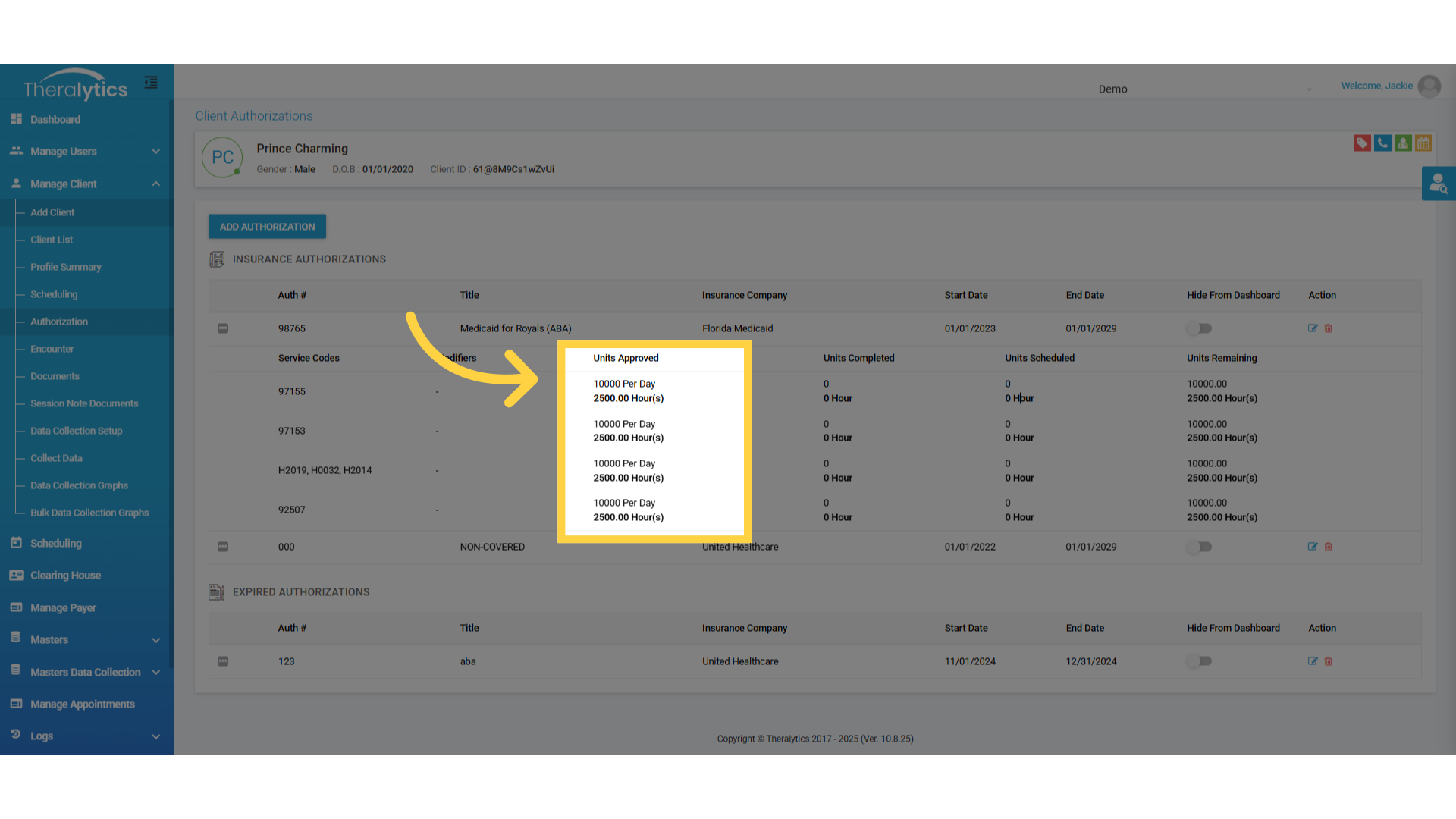This screenshot has height=819, width=1456.
Task: Click the red tag icon in client header
Action: (x=1362, y=143)
